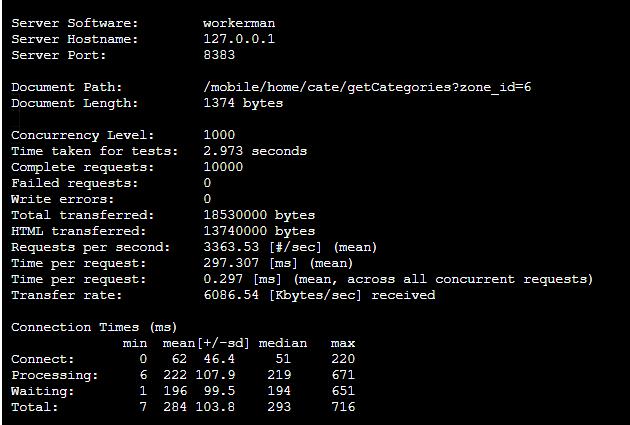Click the median column header

(283, 343)
